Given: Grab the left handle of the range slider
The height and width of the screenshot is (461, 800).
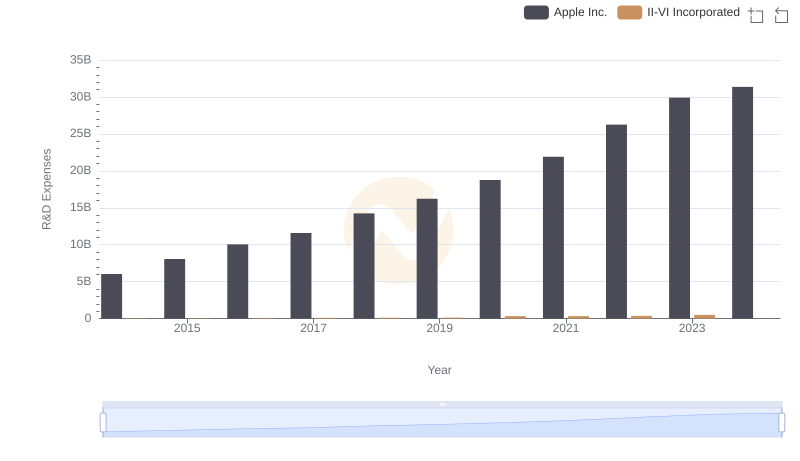Looking at the screenshot, I should [x=103, y=422].
